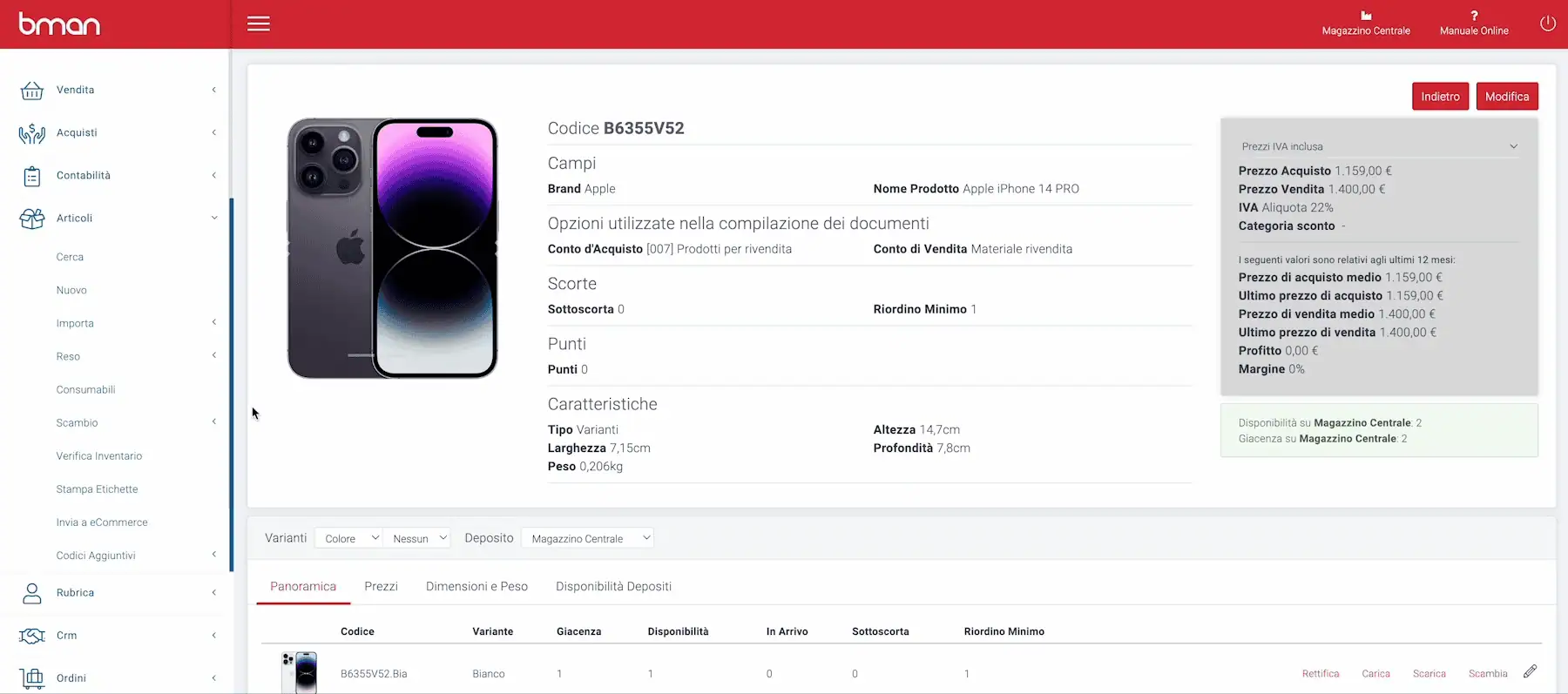
Task: Open Stampa Etichette menu item
Action: [97, 488]
